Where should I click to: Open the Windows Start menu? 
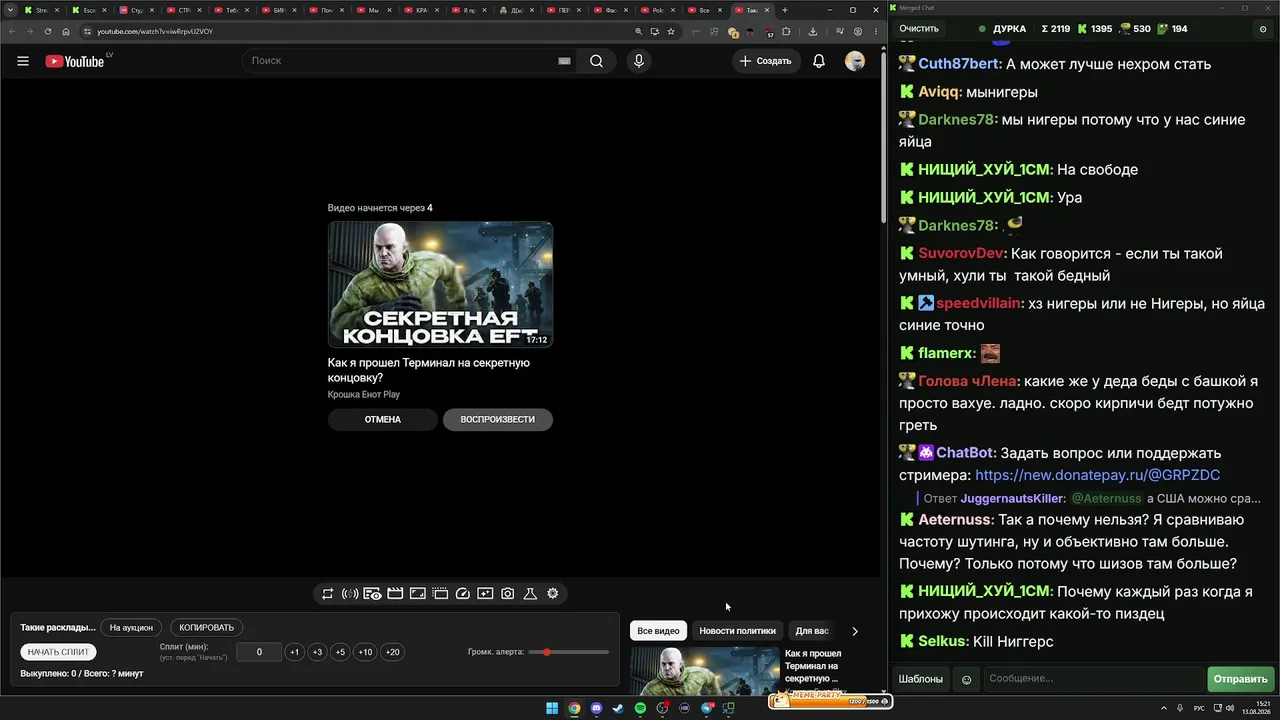(x=552, y=709)
